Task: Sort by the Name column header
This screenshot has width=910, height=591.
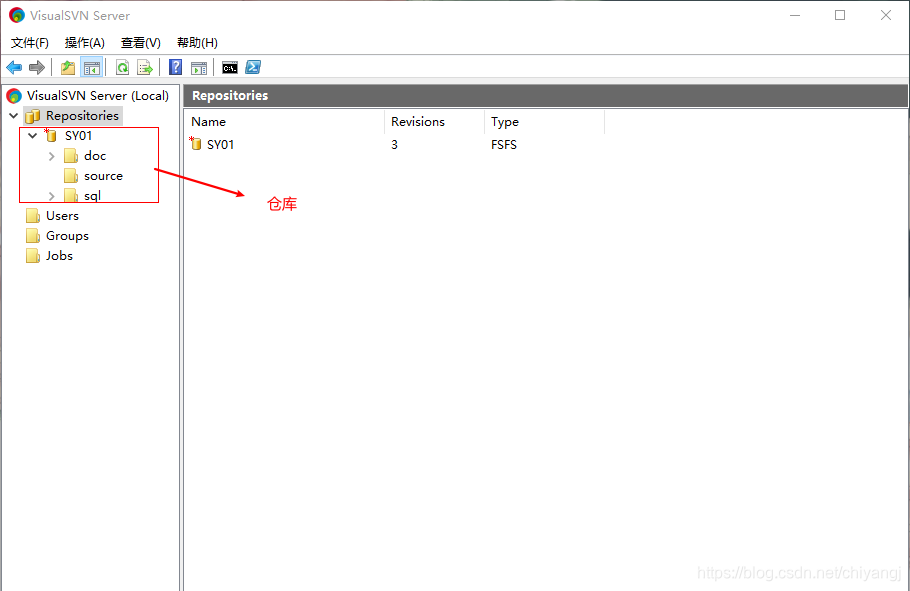Action: click(x=284, y=122)
